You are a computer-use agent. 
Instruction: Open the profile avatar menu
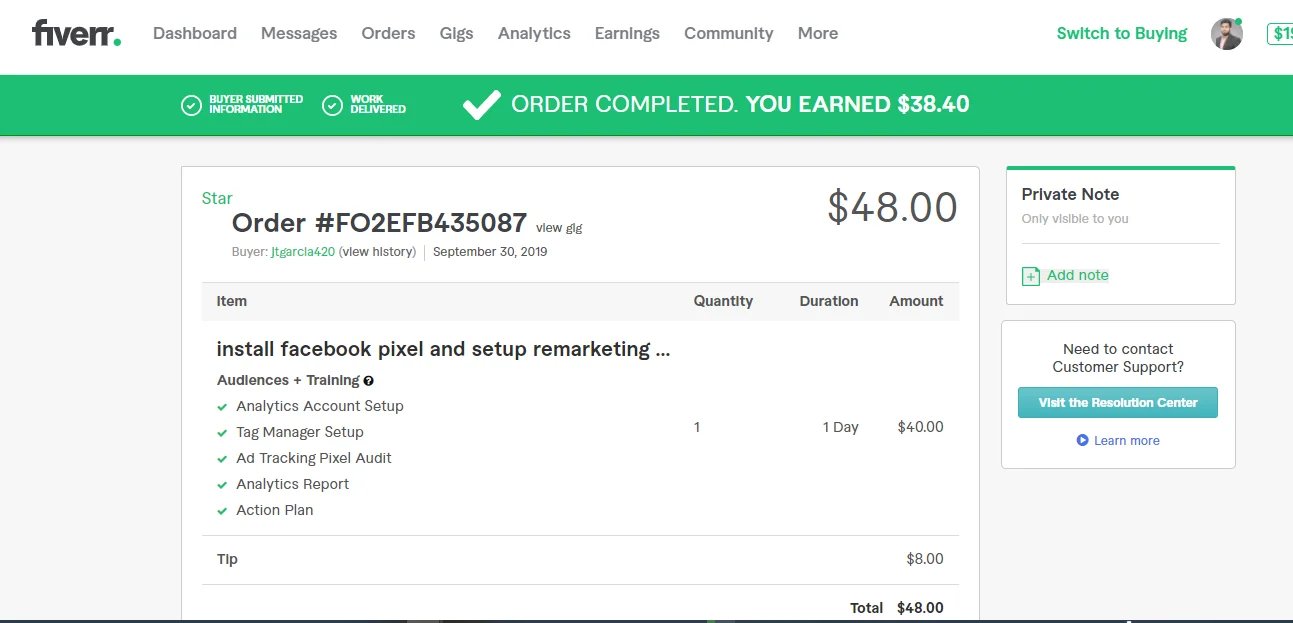pos(1226,34)
